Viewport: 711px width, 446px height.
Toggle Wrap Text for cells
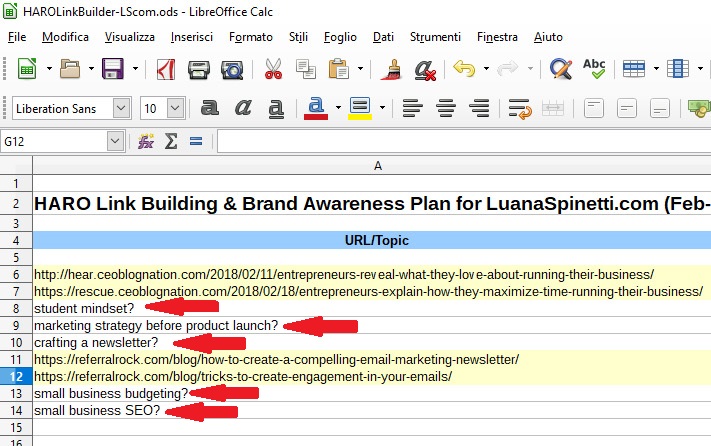click(x=518, y=108)
